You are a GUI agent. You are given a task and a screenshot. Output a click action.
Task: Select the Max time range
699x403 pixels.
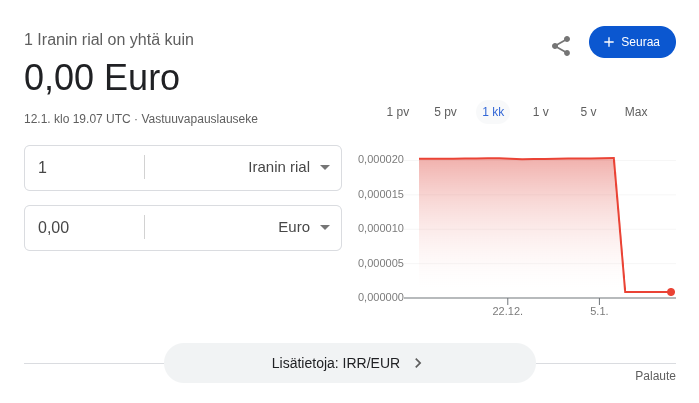tap(636, 112)
